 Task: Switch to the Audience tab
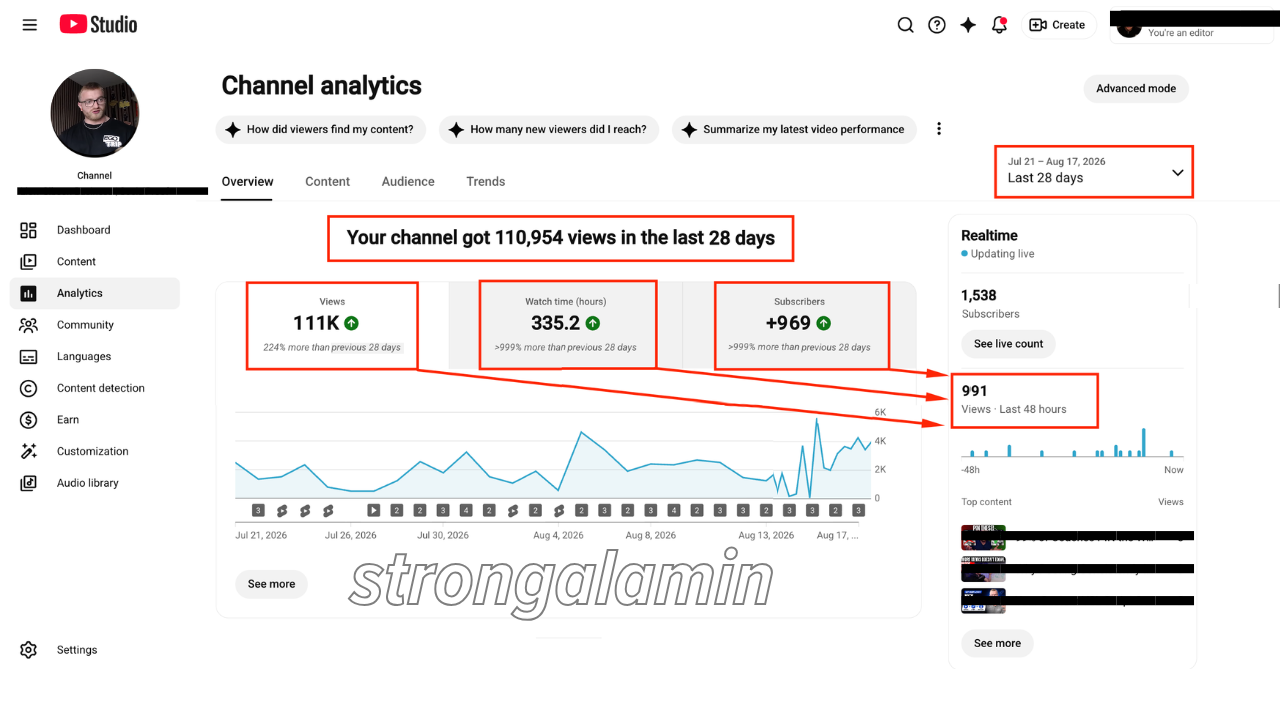coord(408,182)
